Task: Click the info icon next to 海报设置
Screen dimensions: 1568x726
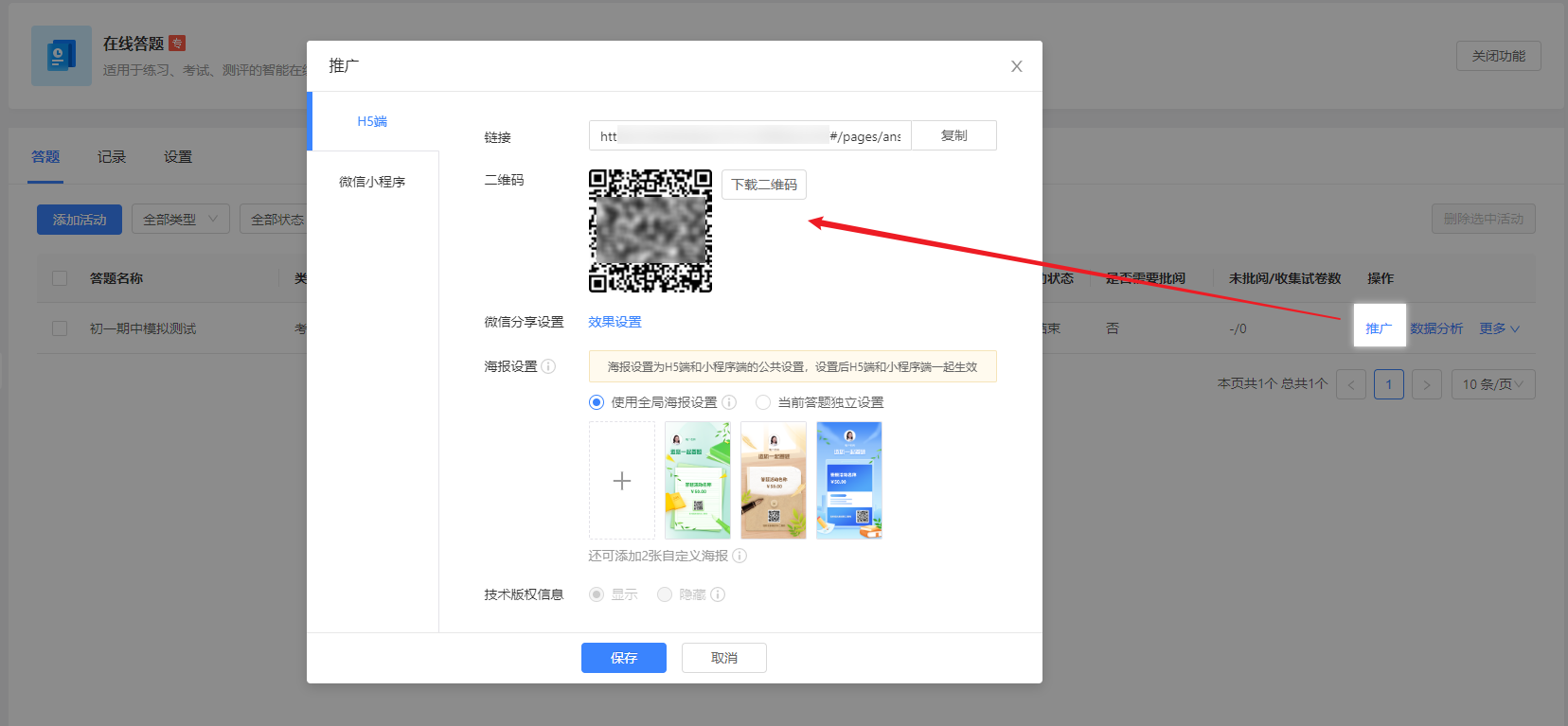Action: coord(548,366)
